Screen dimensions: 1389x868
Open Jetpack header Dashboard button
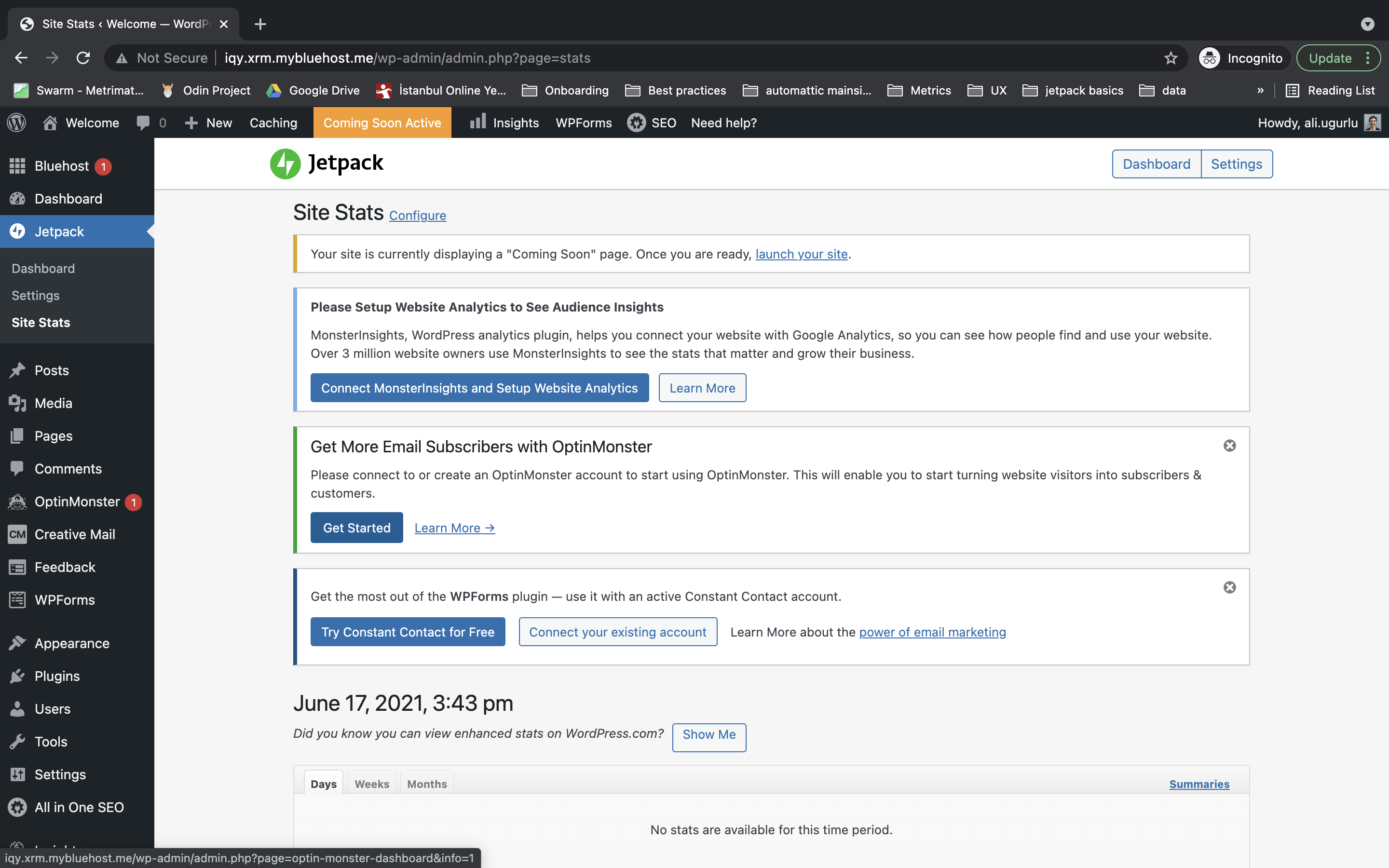coord(1157,164)
